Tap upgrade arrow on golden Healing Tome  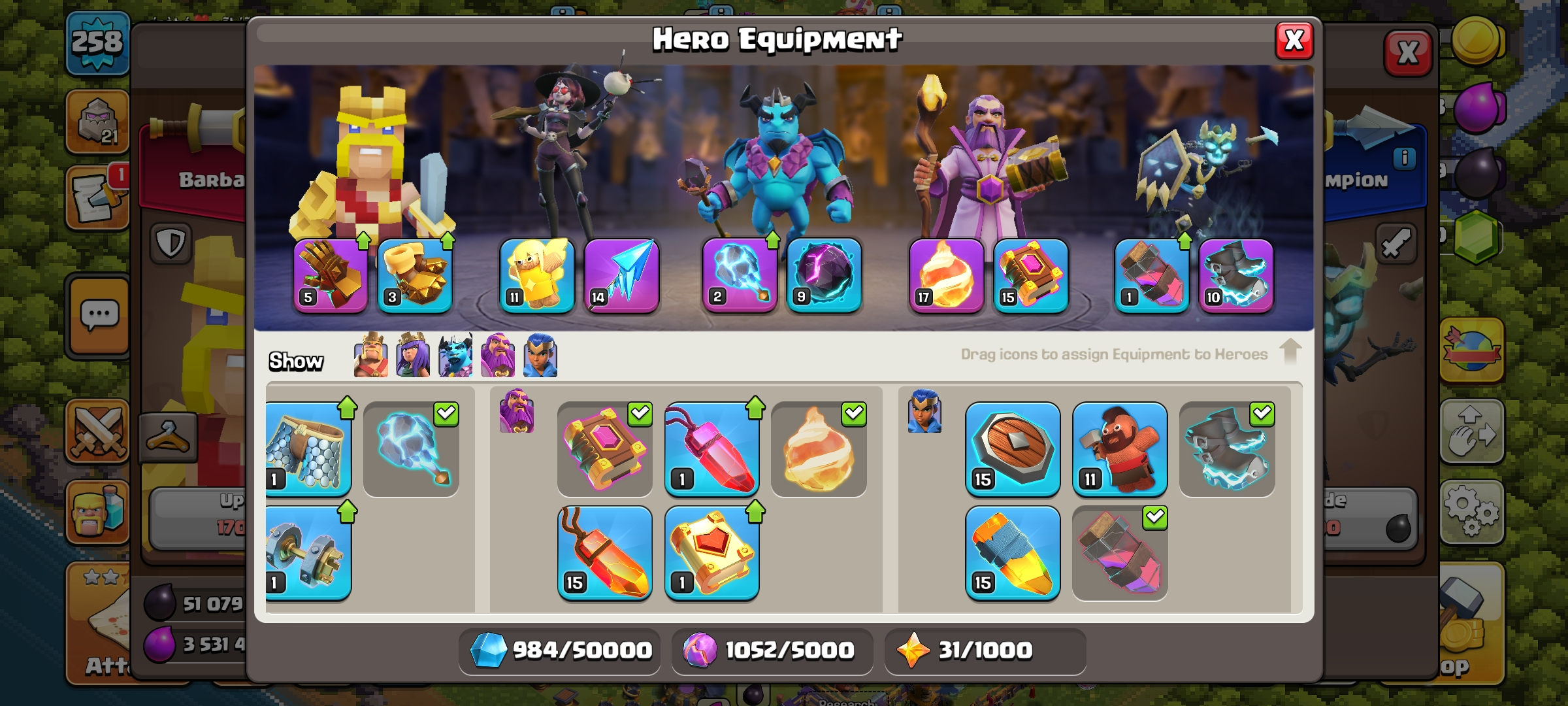click(755, 511)
